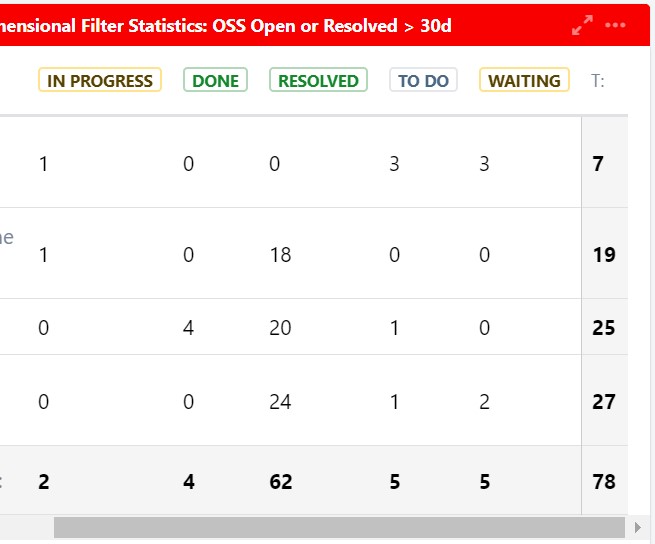The image size is (655, 544).
Task: Open TO DO count 3 in row totaling 7
Action: (394, 163)
